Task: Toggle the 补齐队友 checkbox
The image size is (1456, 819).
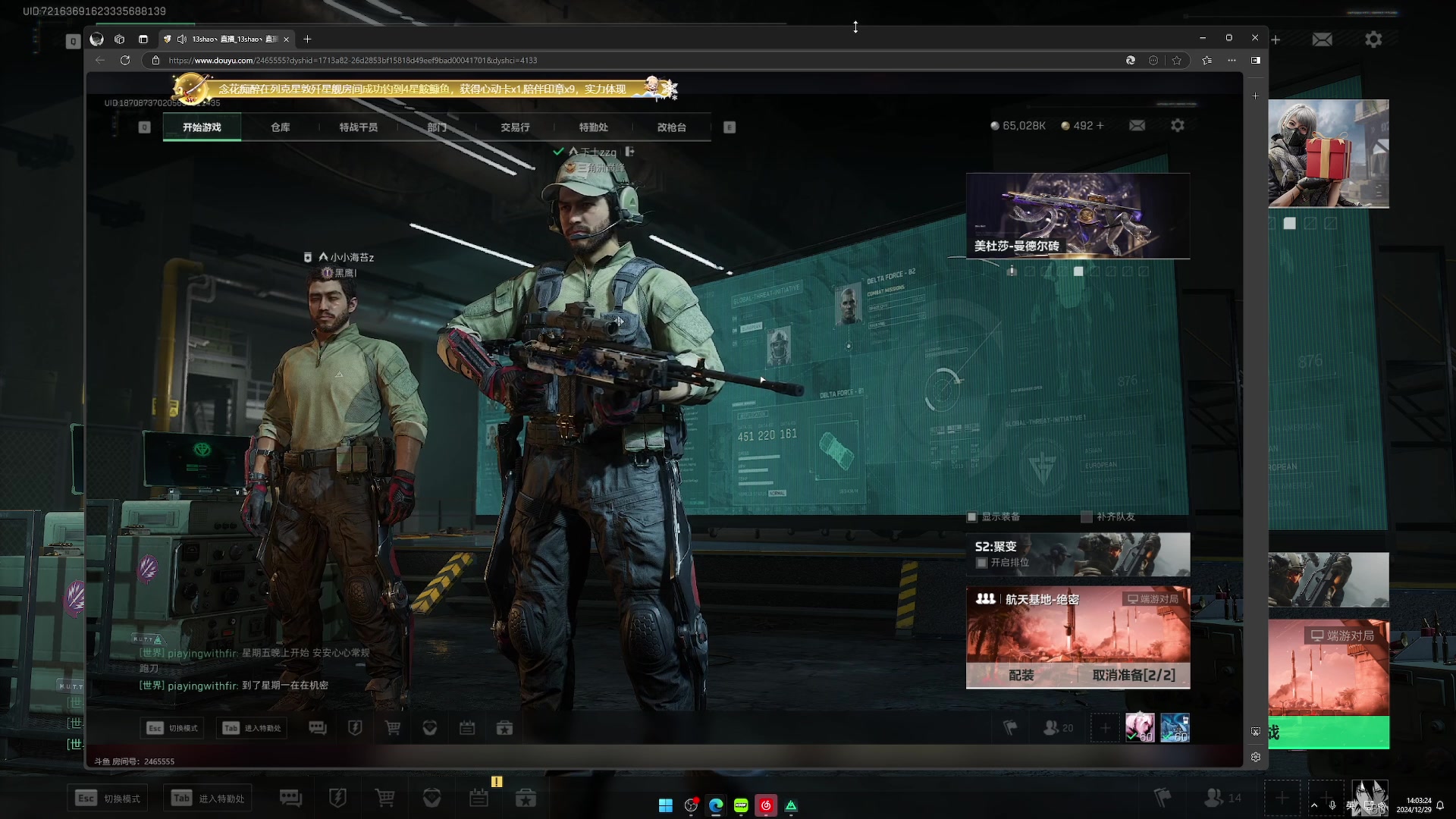Action: [x=1086, y=516]
